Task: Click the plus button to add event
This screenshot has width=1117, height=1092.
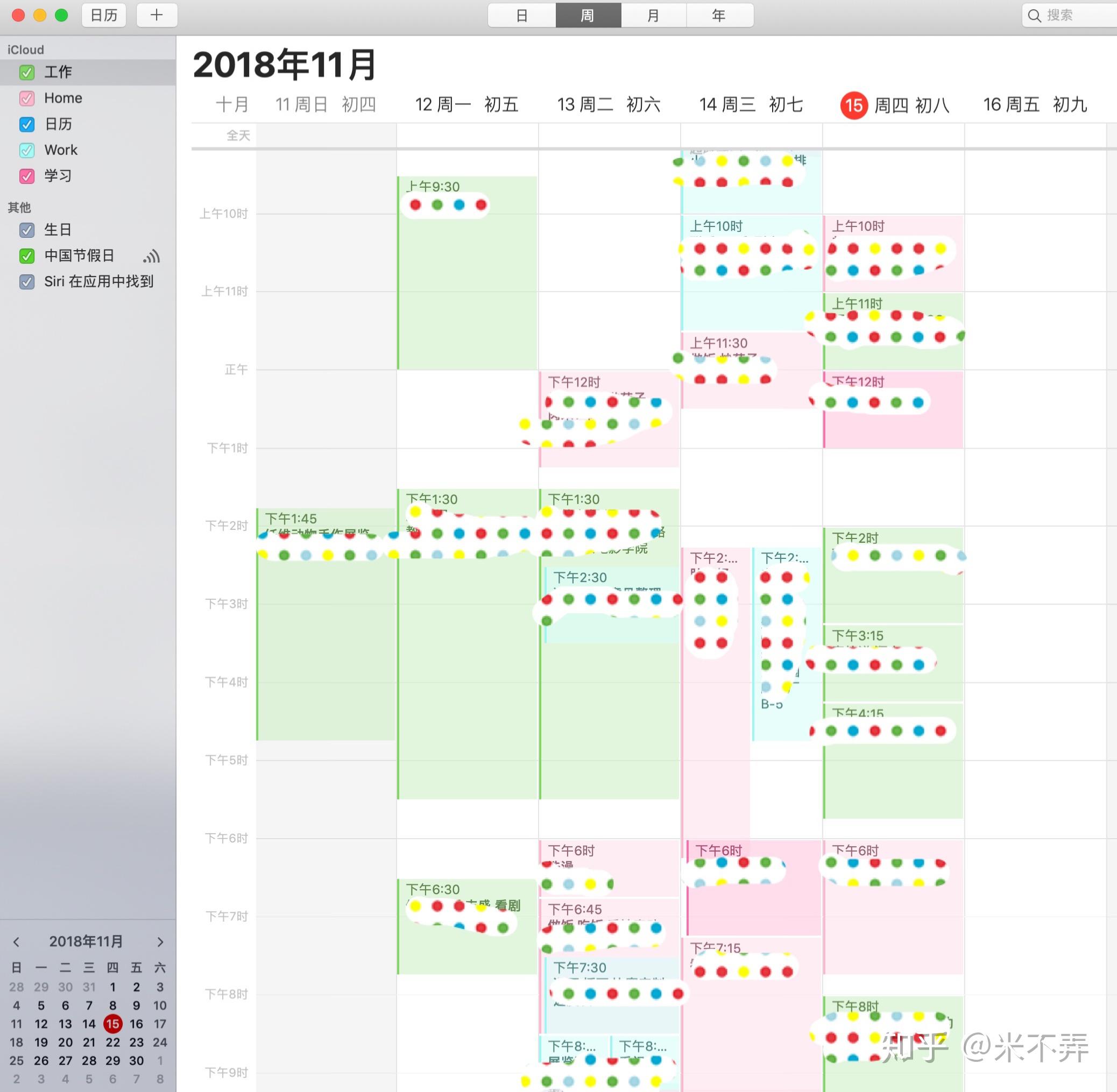Action: (x=157, y=16)
